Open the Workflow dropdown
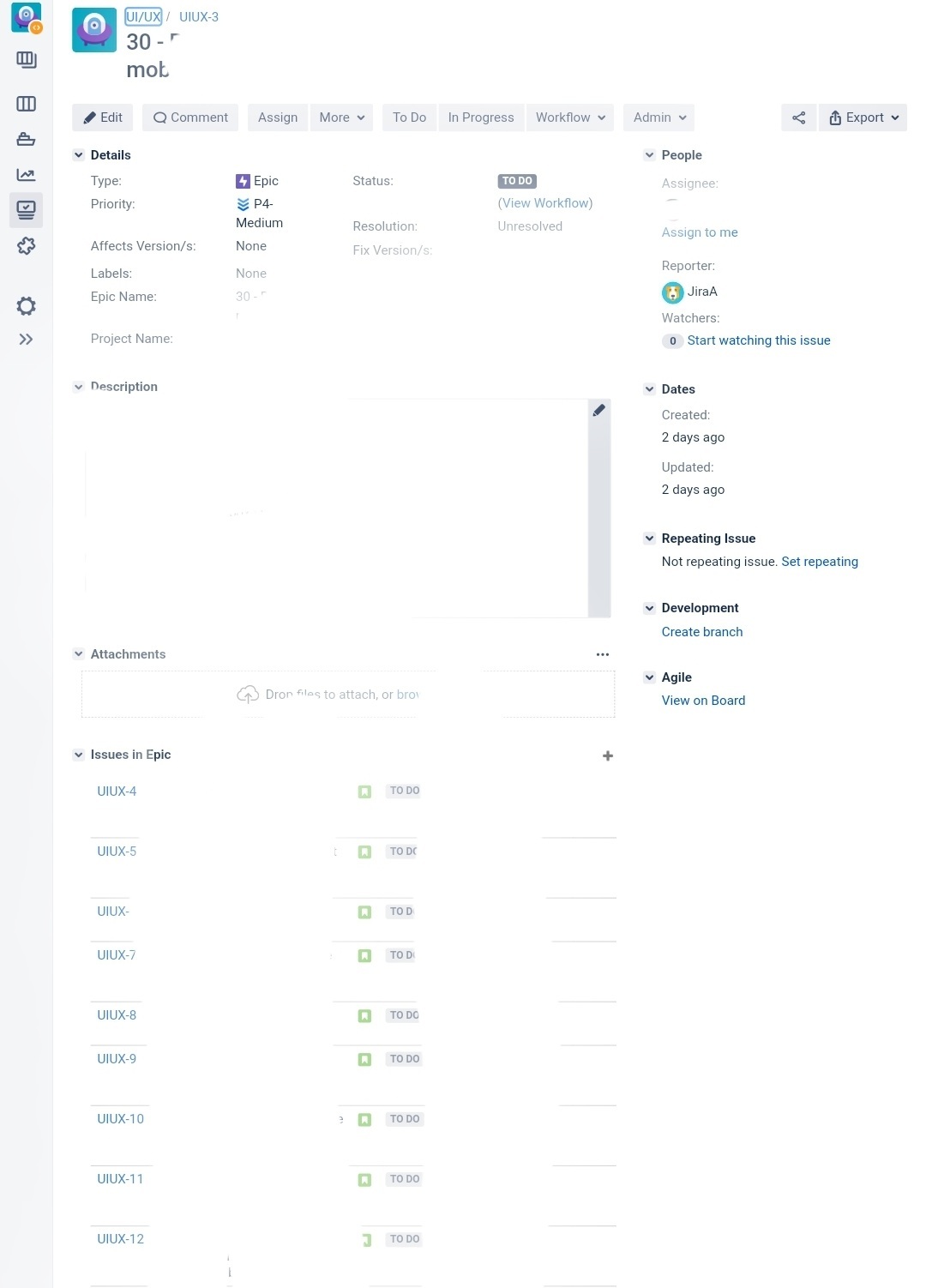The height and width of the screenshot is (1288, 926). click(570, 117)
